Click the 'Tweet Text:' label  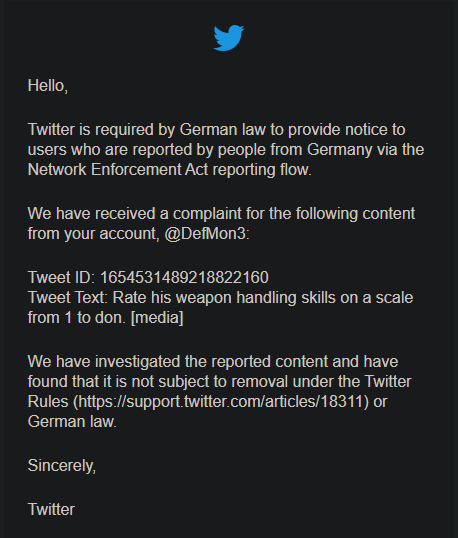(68, 297)
